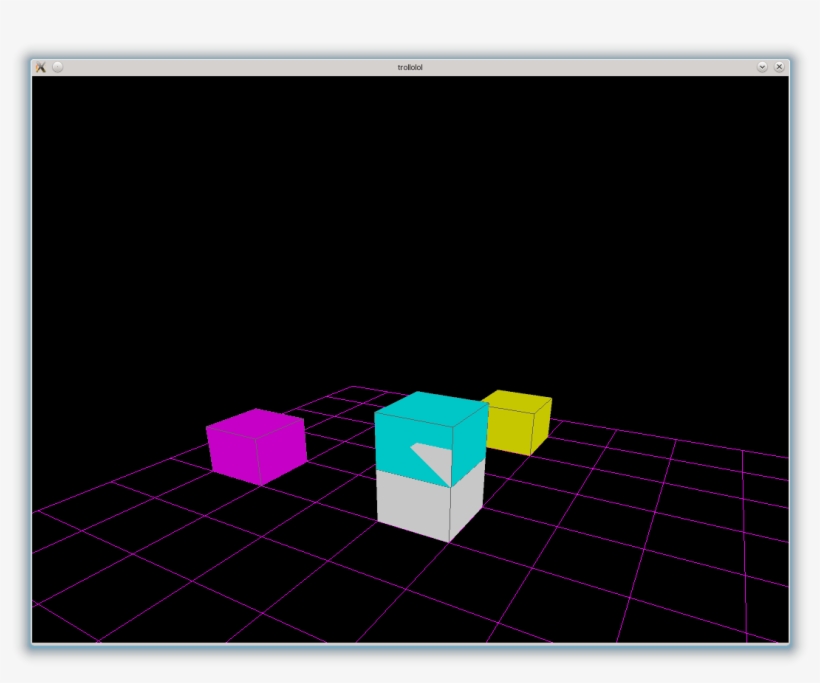The height and width of the screenshot is (683, 820).
Task: Select the magenta cube in the scene
Action: point(255,445)
